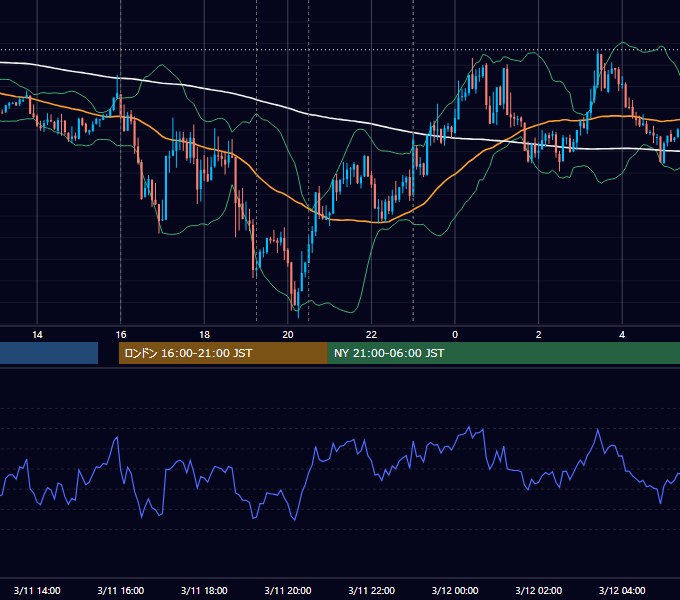Image resolution: width=680 pixels, height=600 pixels.
Task: Click hour label 14 on upper chart axis
Action: tap(37, 335)
